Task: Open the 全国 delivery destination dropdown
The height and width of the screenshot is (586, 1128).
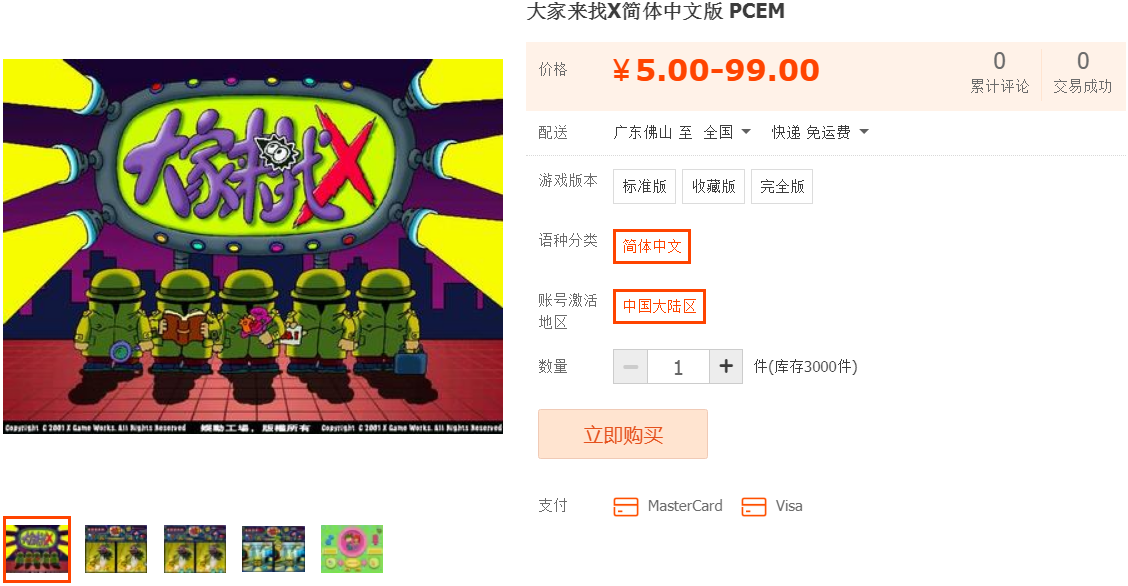Action: pos(727,132)
